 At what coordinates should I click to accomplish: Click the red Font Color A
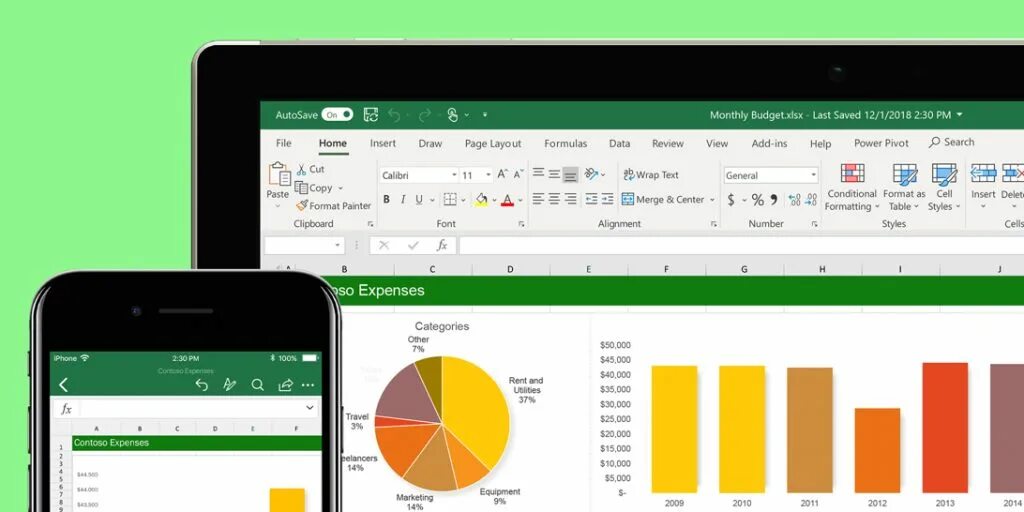pyautogui.click(x=507, y=200)
